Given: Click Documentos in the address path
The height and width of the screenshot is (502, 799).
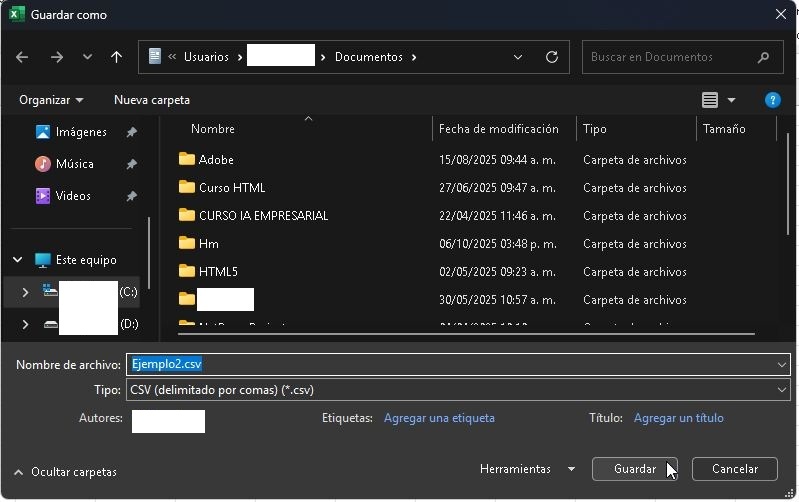Looking at the screenshot, I should (368, 57).
